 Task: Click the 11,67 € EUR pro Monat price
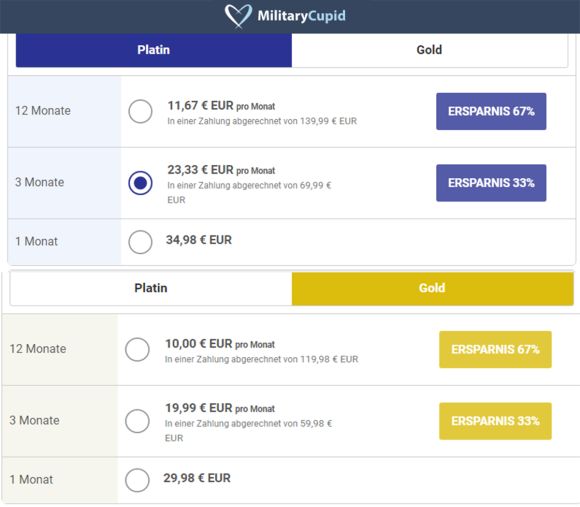tap(221, 106)
